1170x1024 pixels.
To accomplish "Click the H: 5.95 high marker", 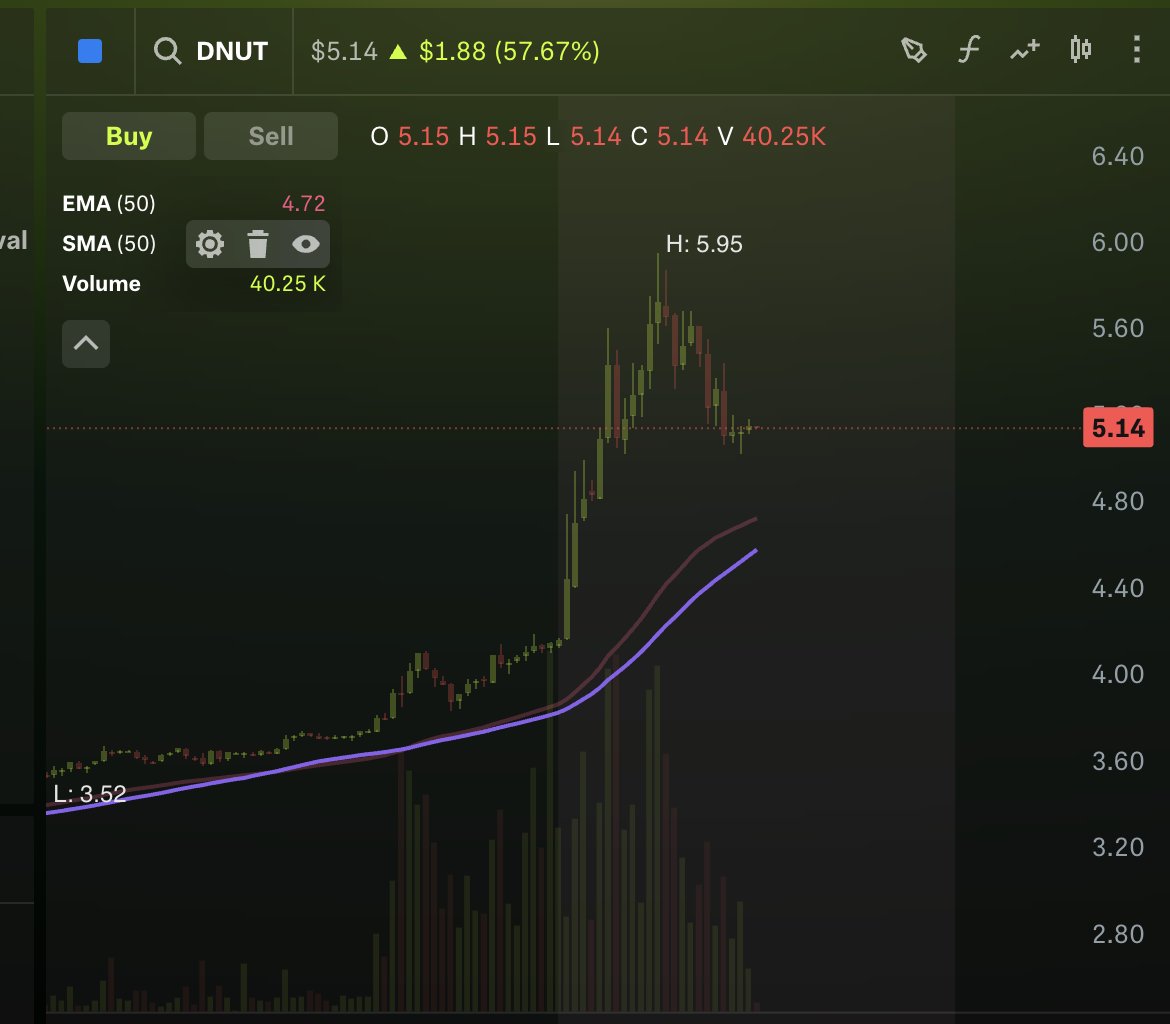I will 704,244.
